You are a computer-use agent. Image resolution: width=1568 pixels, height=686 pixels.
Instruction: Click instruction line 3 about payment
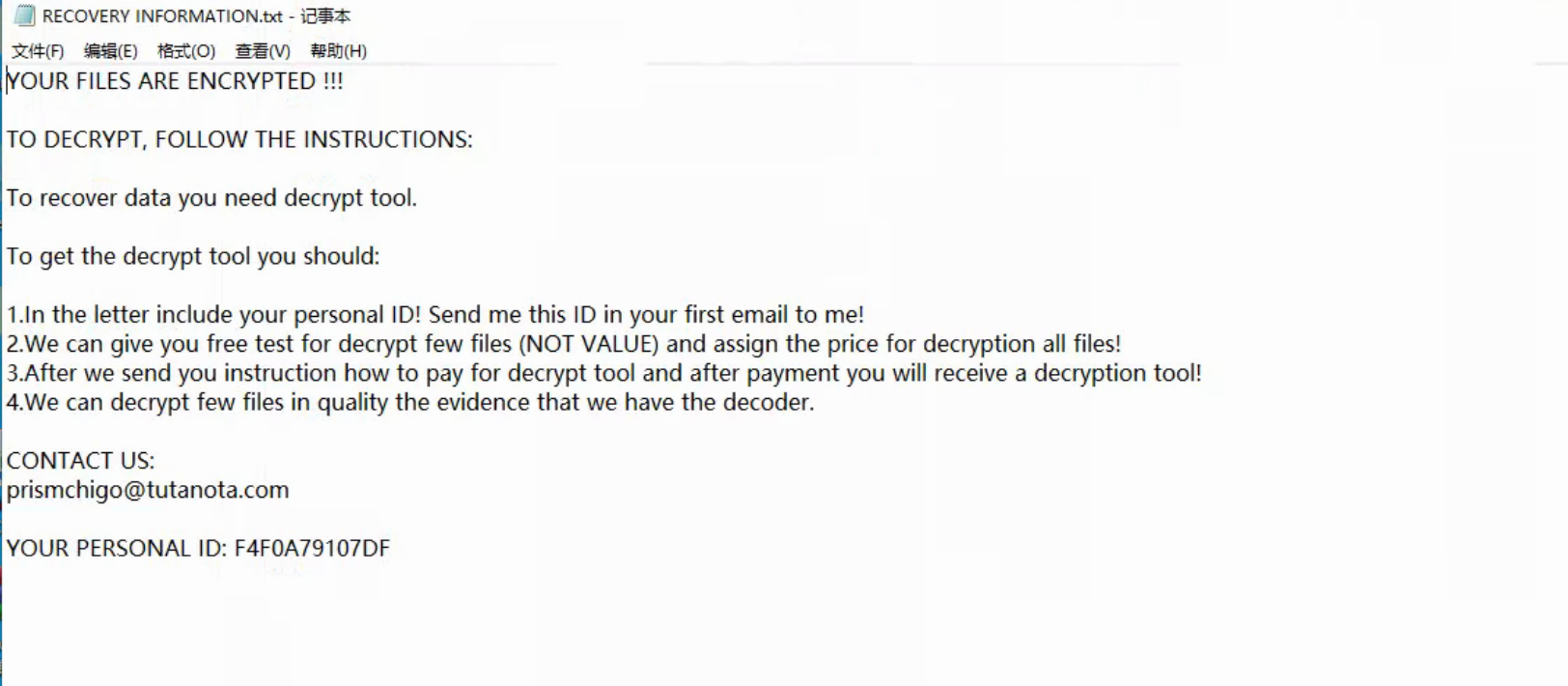(x=603, y=373)
